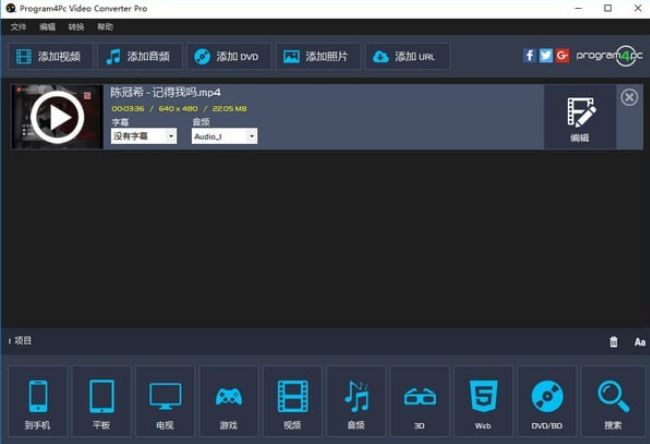Click the app icon in title bar

[11, 8]
